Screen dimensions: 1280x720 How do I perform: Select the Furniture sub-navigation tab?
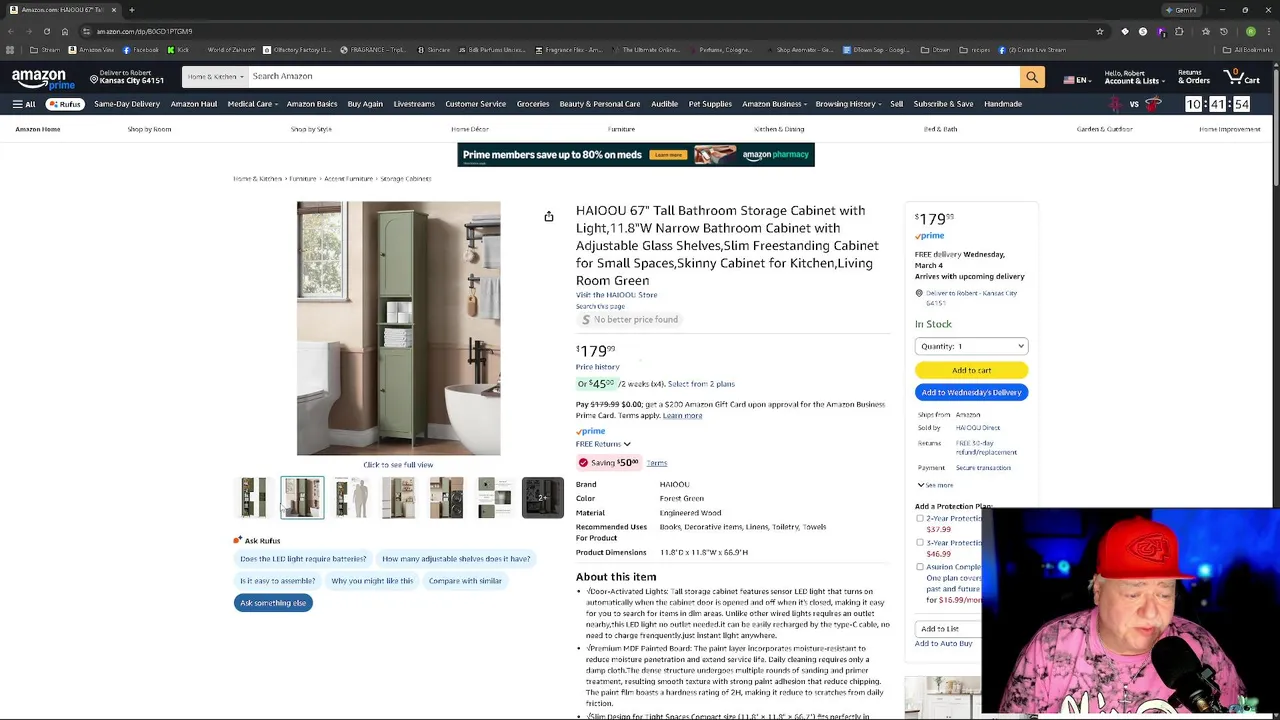click(x=621, y=129)
